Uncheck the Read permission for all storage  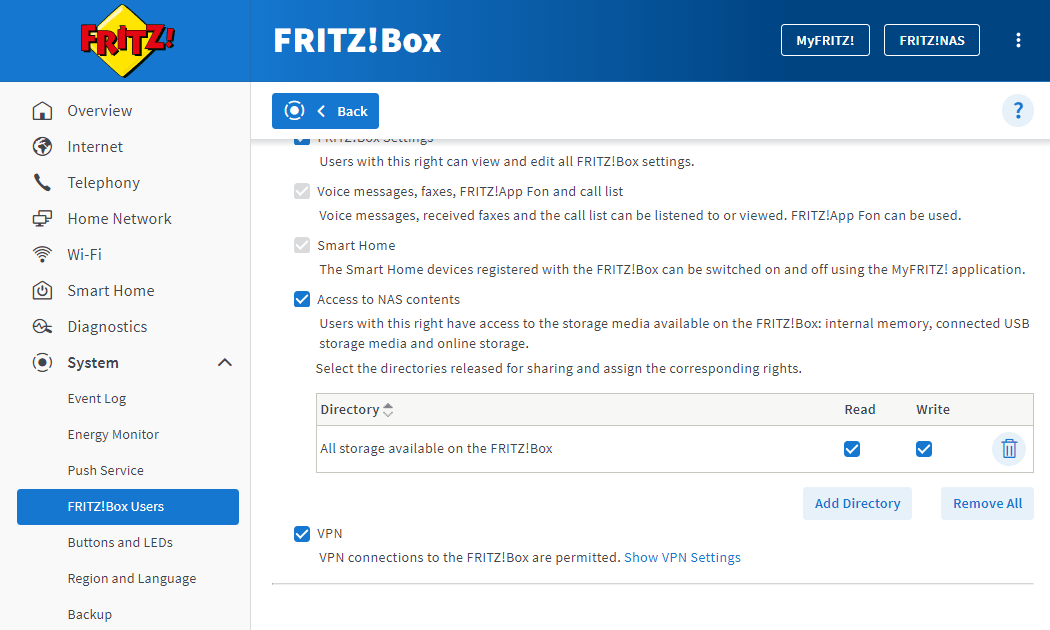[x=852, y=449]
